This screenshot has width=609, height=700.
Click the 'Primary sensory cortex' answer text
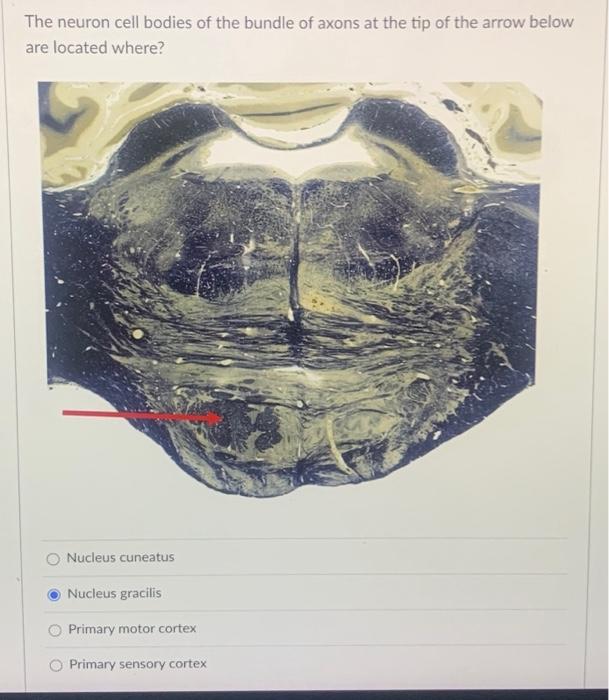click(x=138, y=664)
